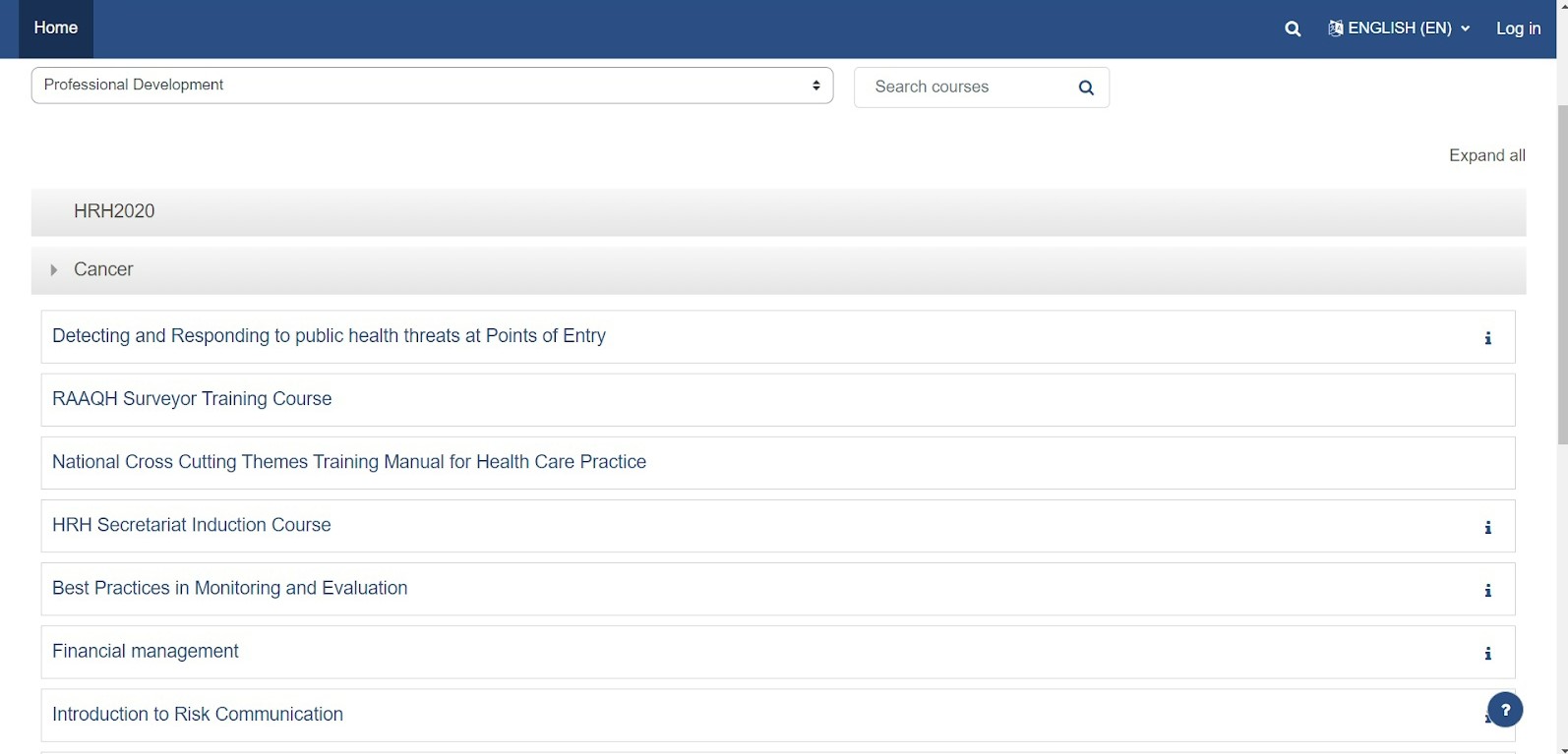The height and width of the screenshot is (754, 1568).
Task: Click the search icon in top navigation bar
Action: [x=1293, y=29]
